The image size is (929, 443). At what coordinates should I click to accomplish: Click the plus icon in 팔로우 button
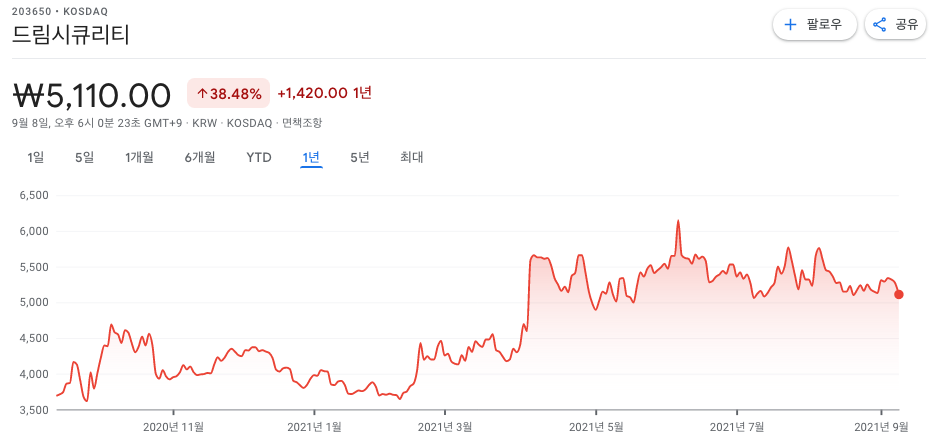tap(790, 25)
